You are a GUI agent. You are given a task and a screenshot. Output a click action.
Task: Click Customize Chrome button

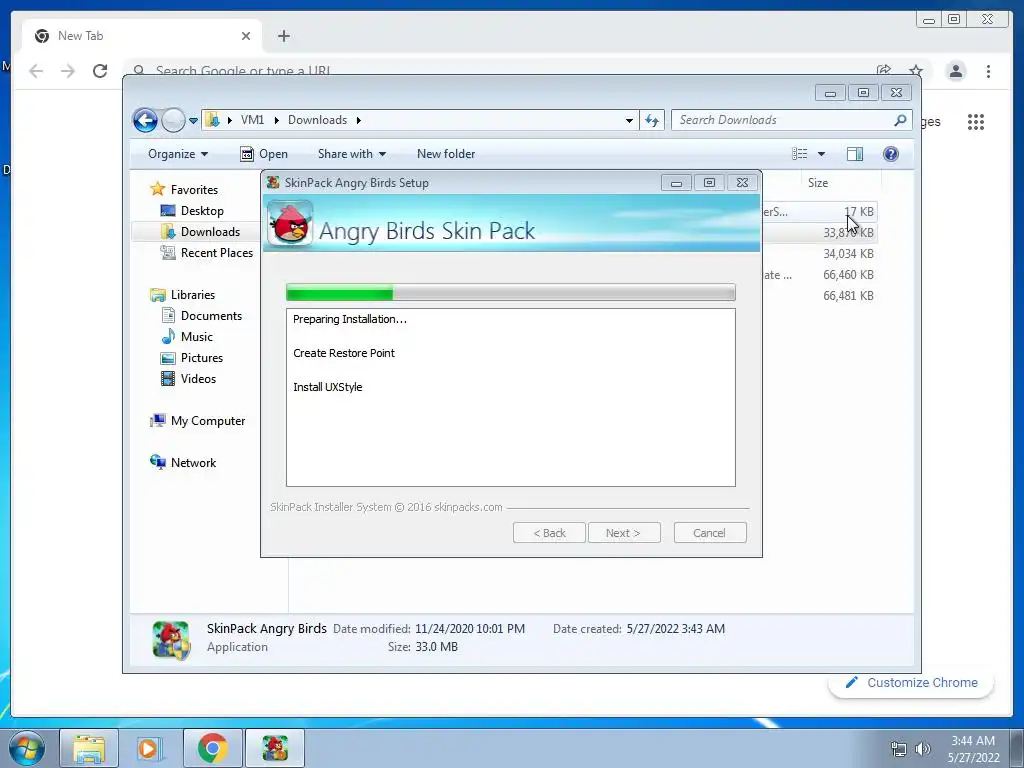[912, 682]
